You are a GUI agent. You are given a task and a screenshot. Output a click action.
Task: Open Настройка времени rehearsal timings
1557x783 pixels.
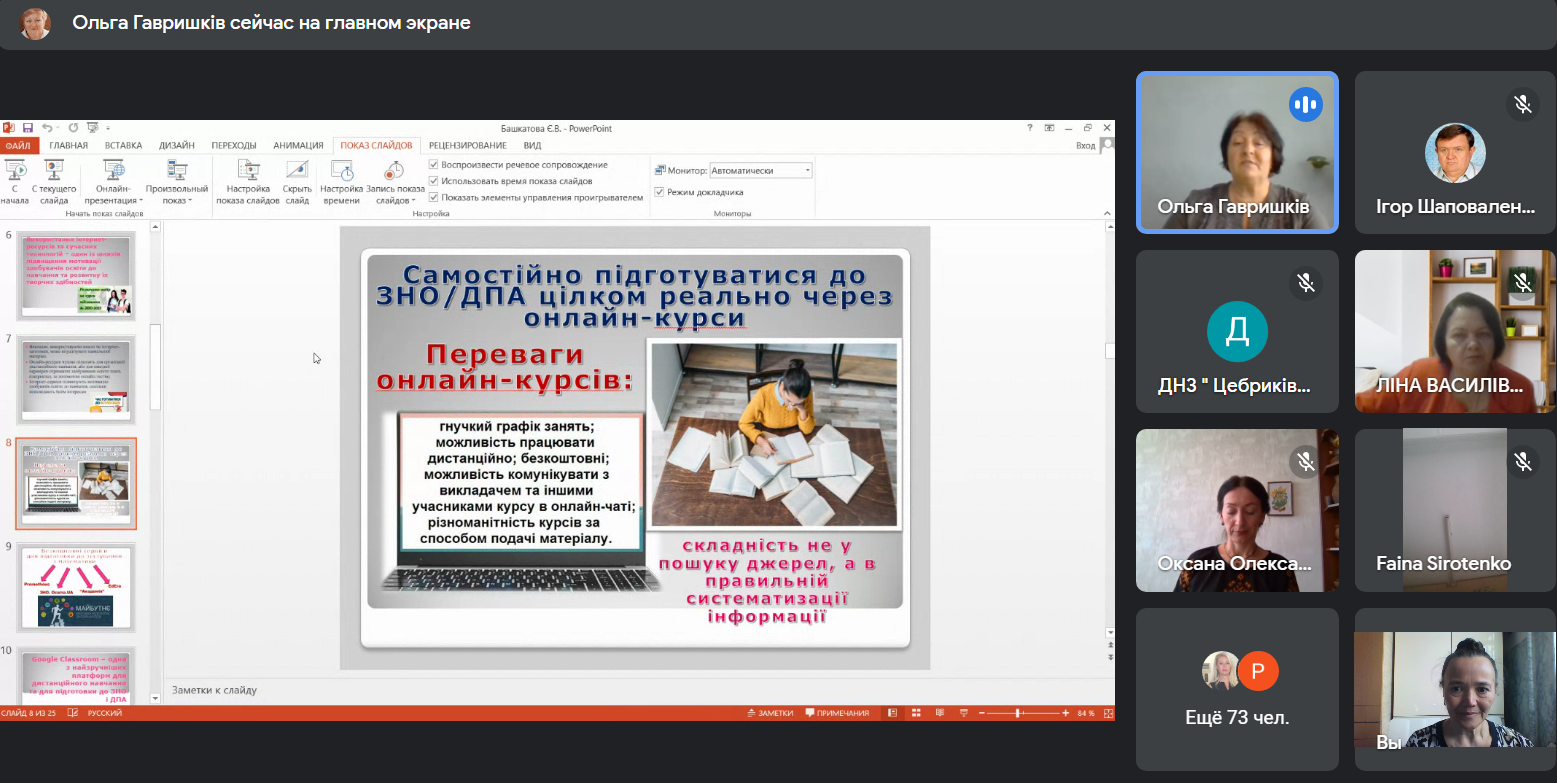[x=341, y=171]
